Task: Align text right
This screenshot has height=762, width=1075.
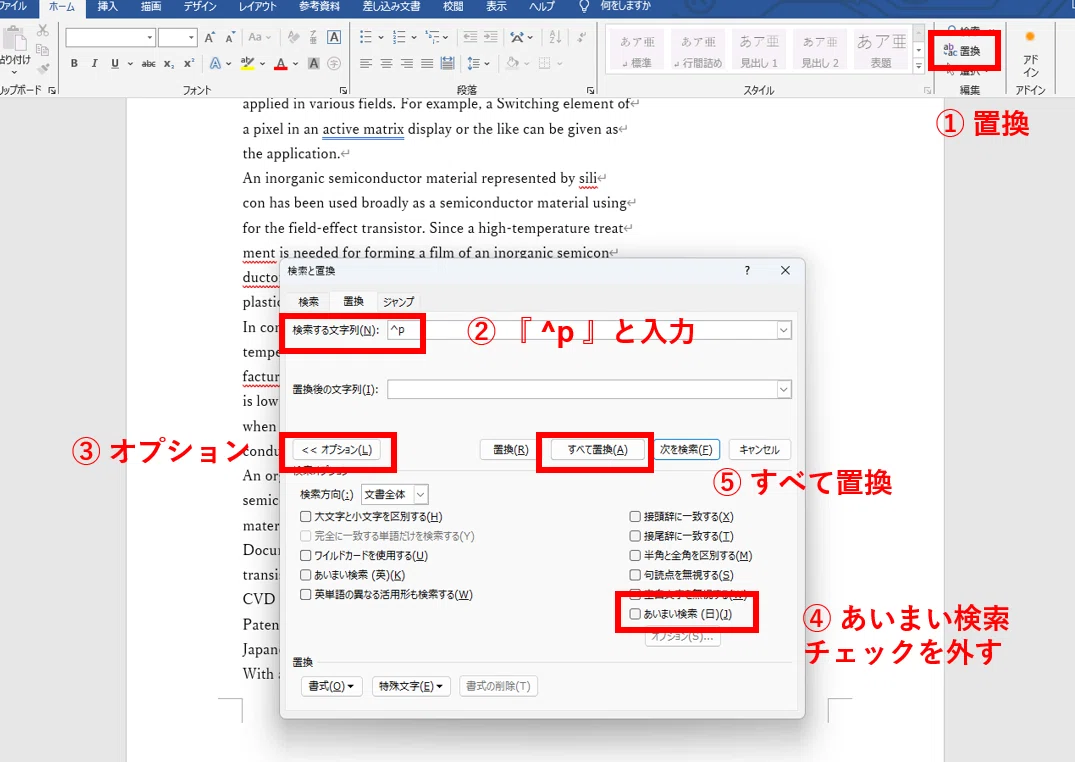Action: pyautogui.click(x=407, y=63)
